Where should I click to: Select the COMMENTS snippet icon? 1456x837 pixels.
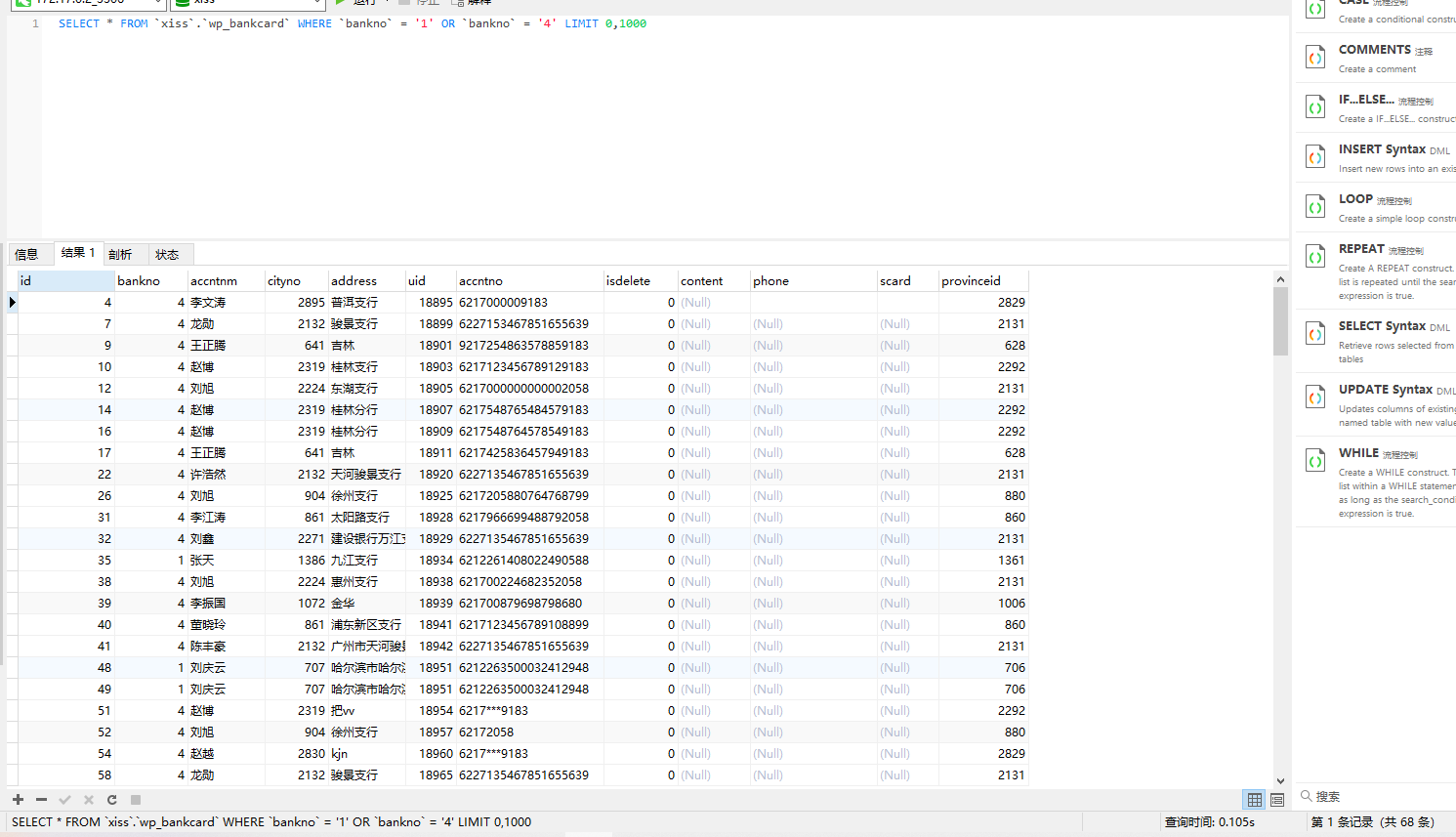pyautogui.click(x=1315, y=58)
